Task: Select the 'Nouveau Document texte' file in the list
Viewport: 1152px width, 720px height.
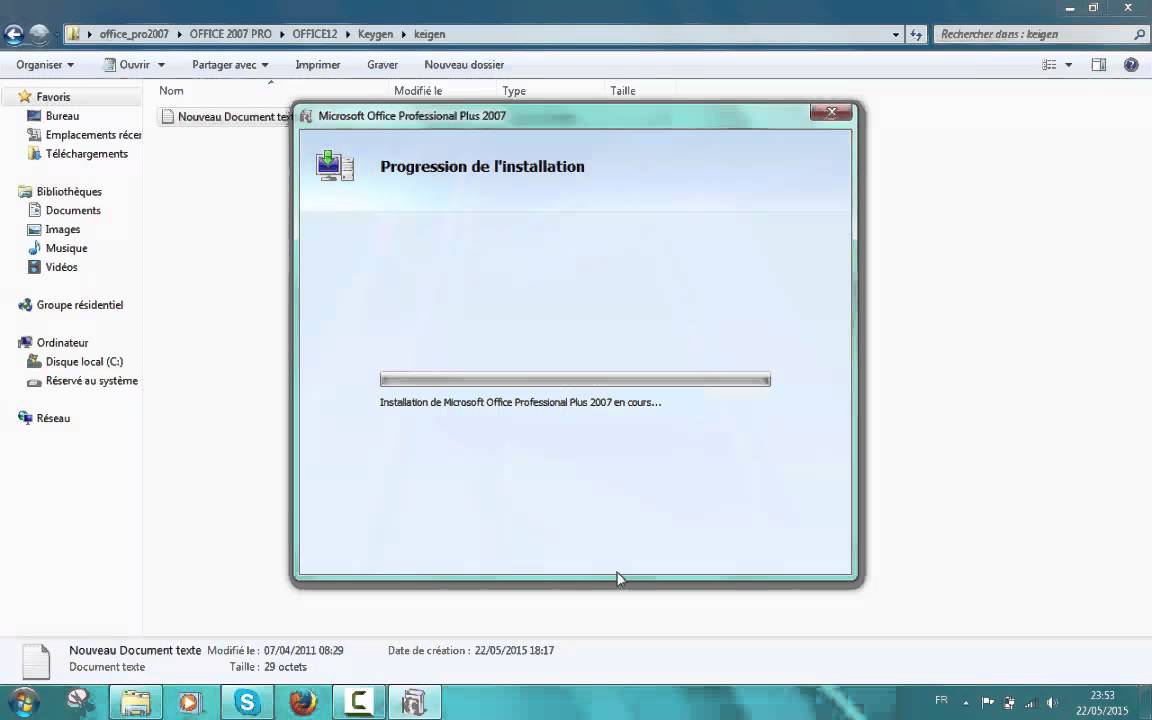Action: click(226, 117)
